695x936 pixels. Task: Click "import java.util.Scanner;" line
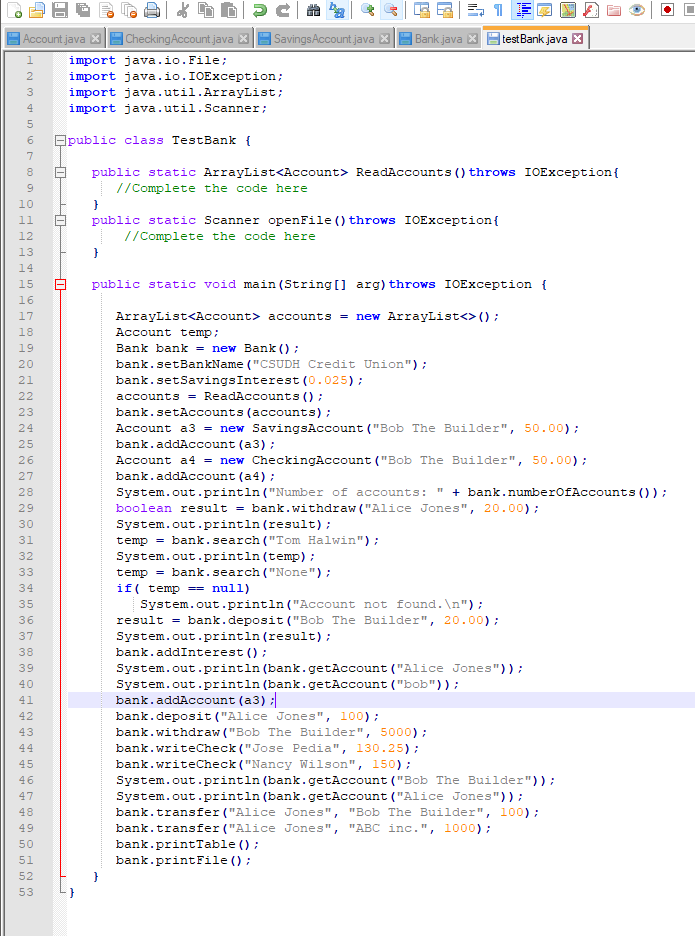click(x=168, y=108)
